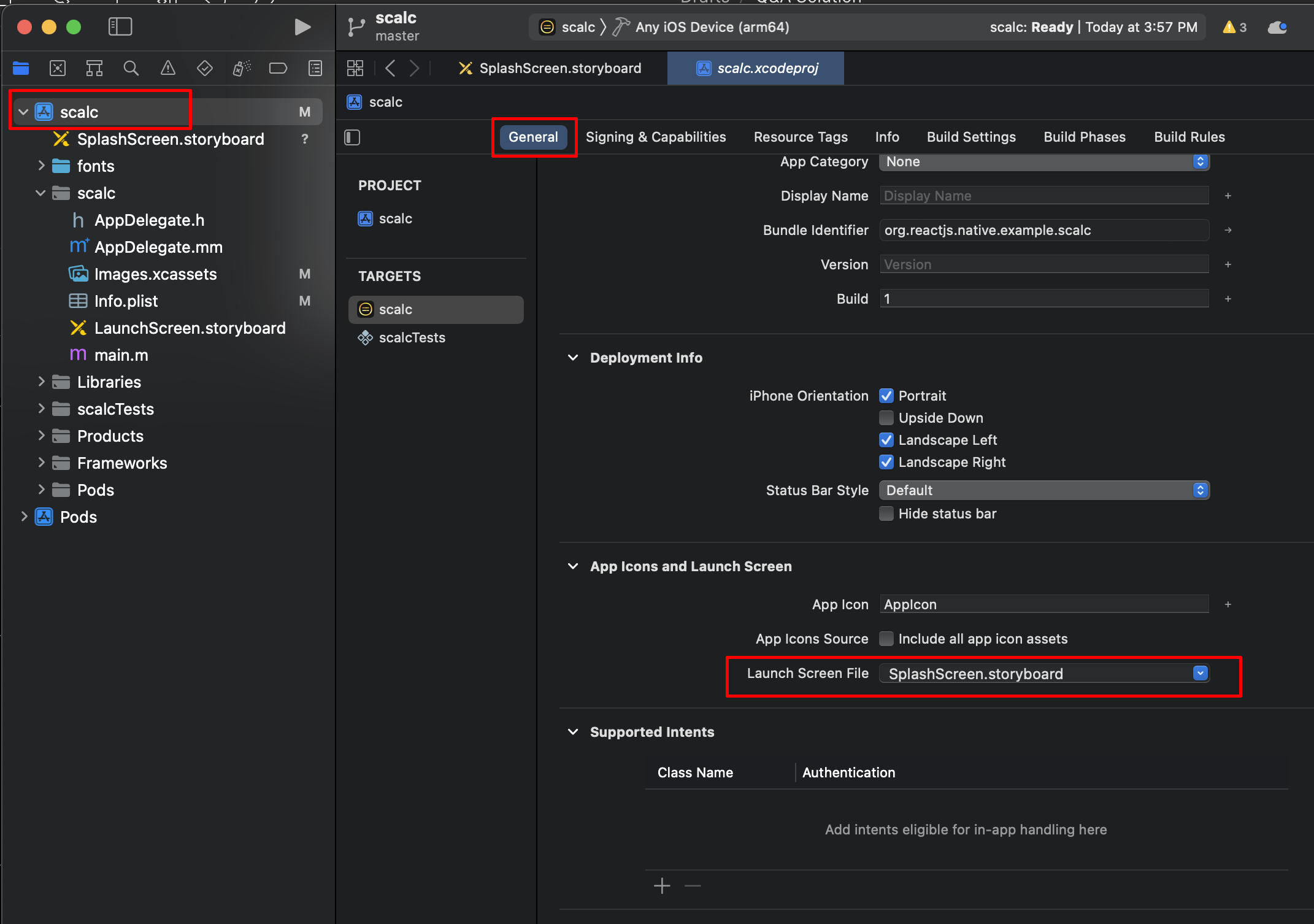Image resolution: width=1314 pixels, height=924 pixels.
Task: Select the Source Control navigator icon
Action: [58, 68]
